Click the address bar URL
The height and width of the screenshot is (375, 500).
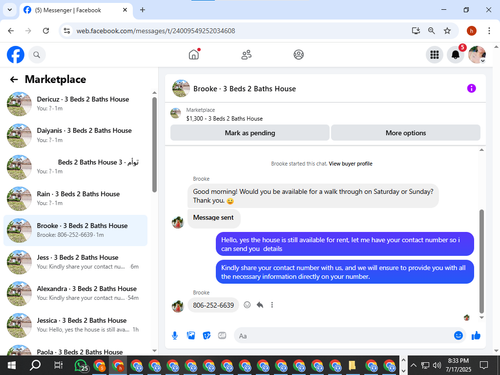[156, 31]
